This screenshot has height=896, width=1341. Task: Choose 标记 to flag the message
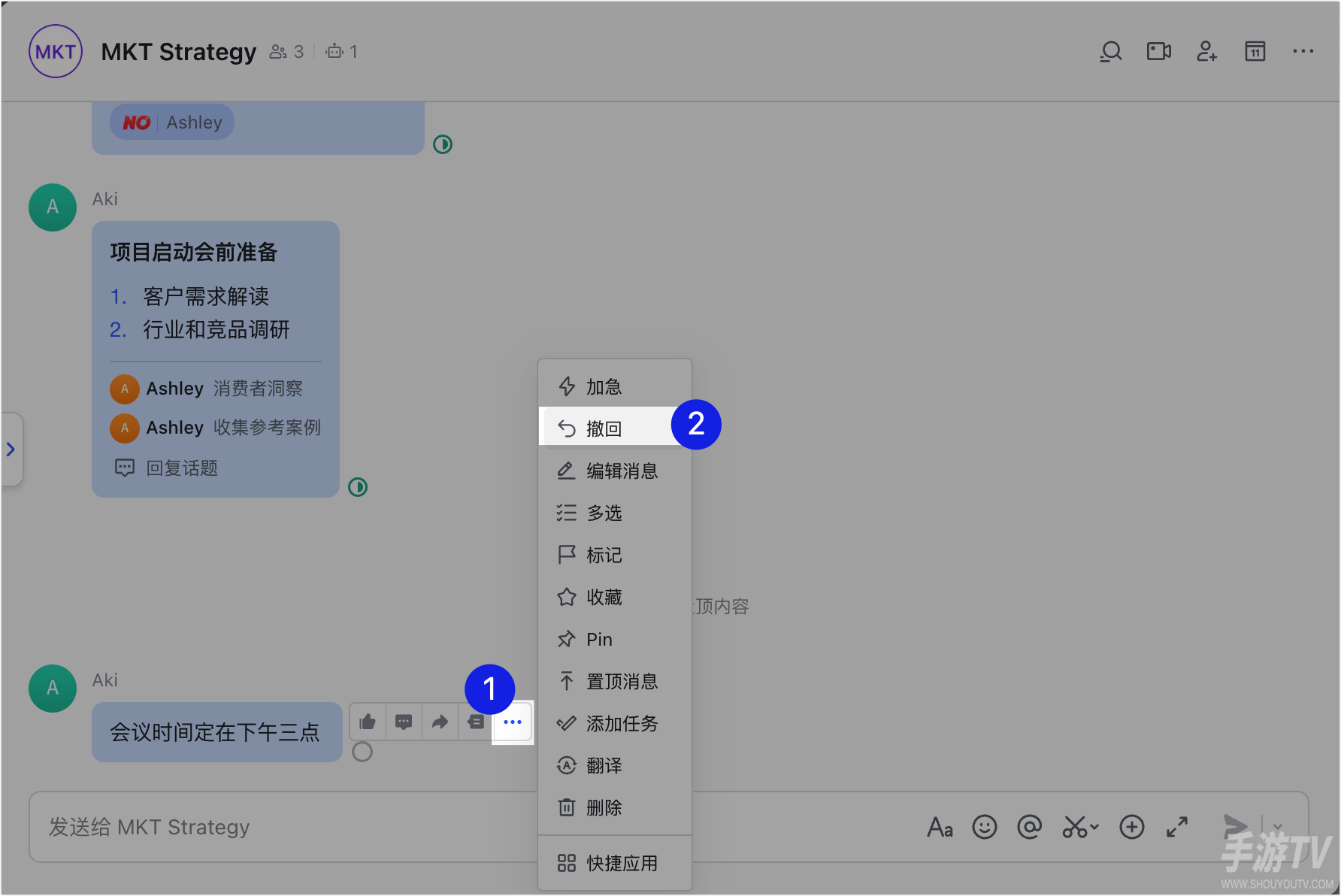[615, 555]
